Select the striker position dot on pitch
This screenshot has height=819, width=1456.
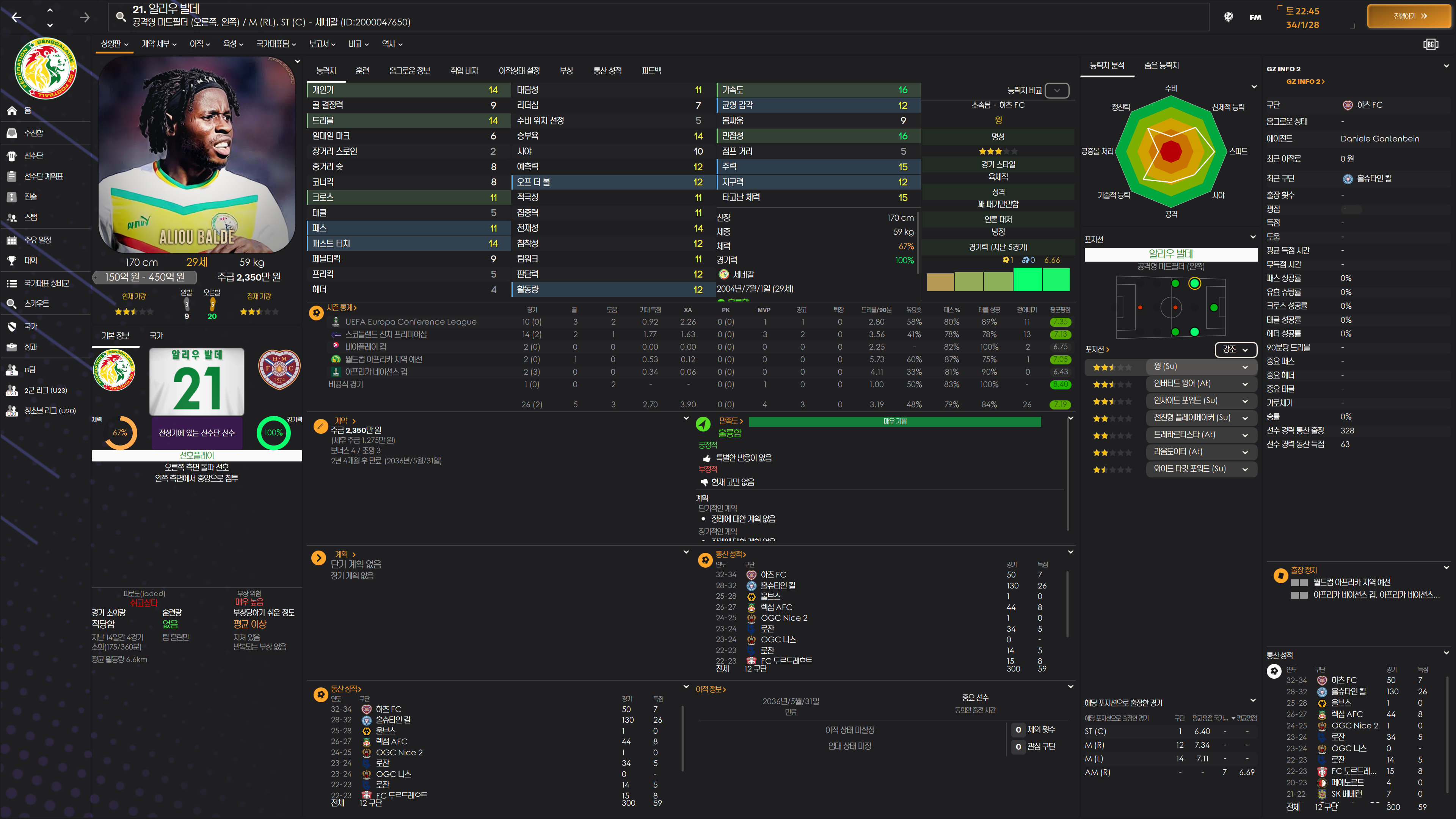click(1213, 308)
